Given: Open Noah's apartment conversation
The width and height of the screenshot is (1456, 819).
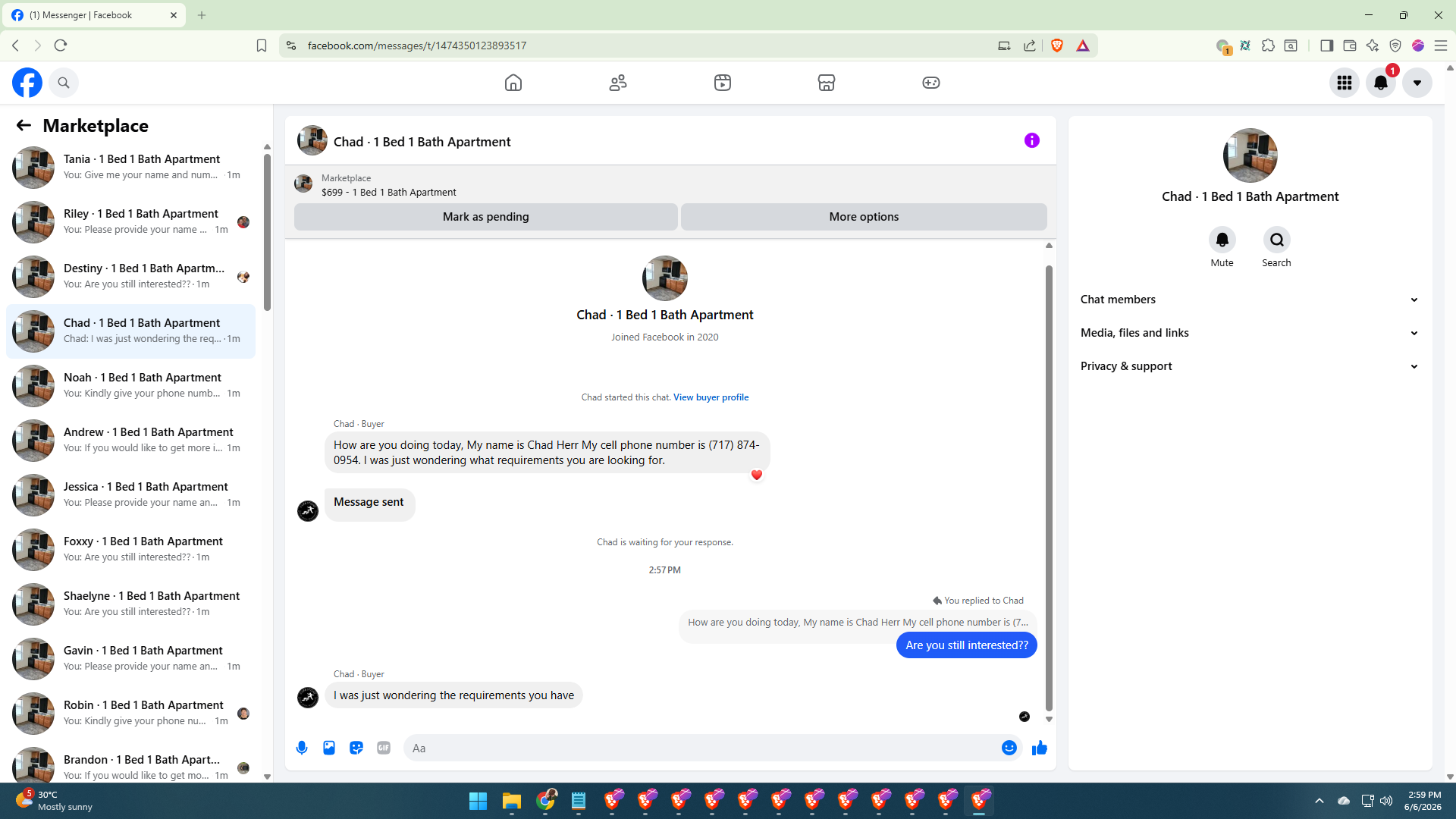Looking at the screenshot, I should 130,386.
